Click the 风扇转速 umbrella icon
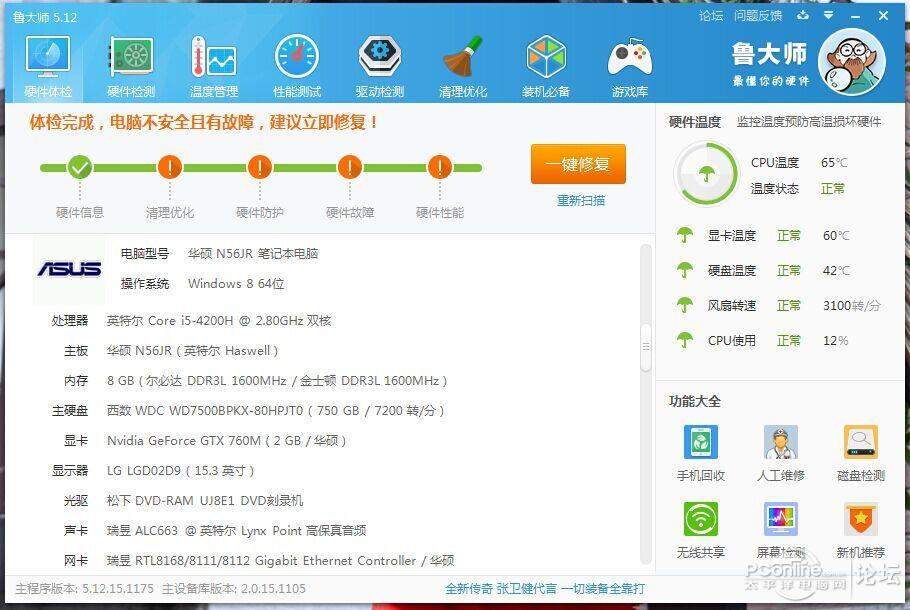This screenshot has height=610, width=910. (x=685, y=305)
